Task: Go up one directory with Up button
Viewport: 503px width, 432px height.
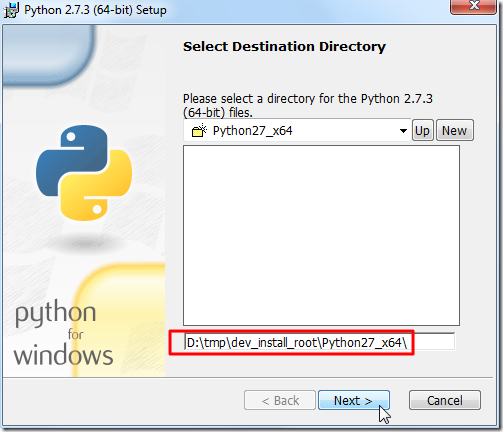Action: (x=423, y=130)
